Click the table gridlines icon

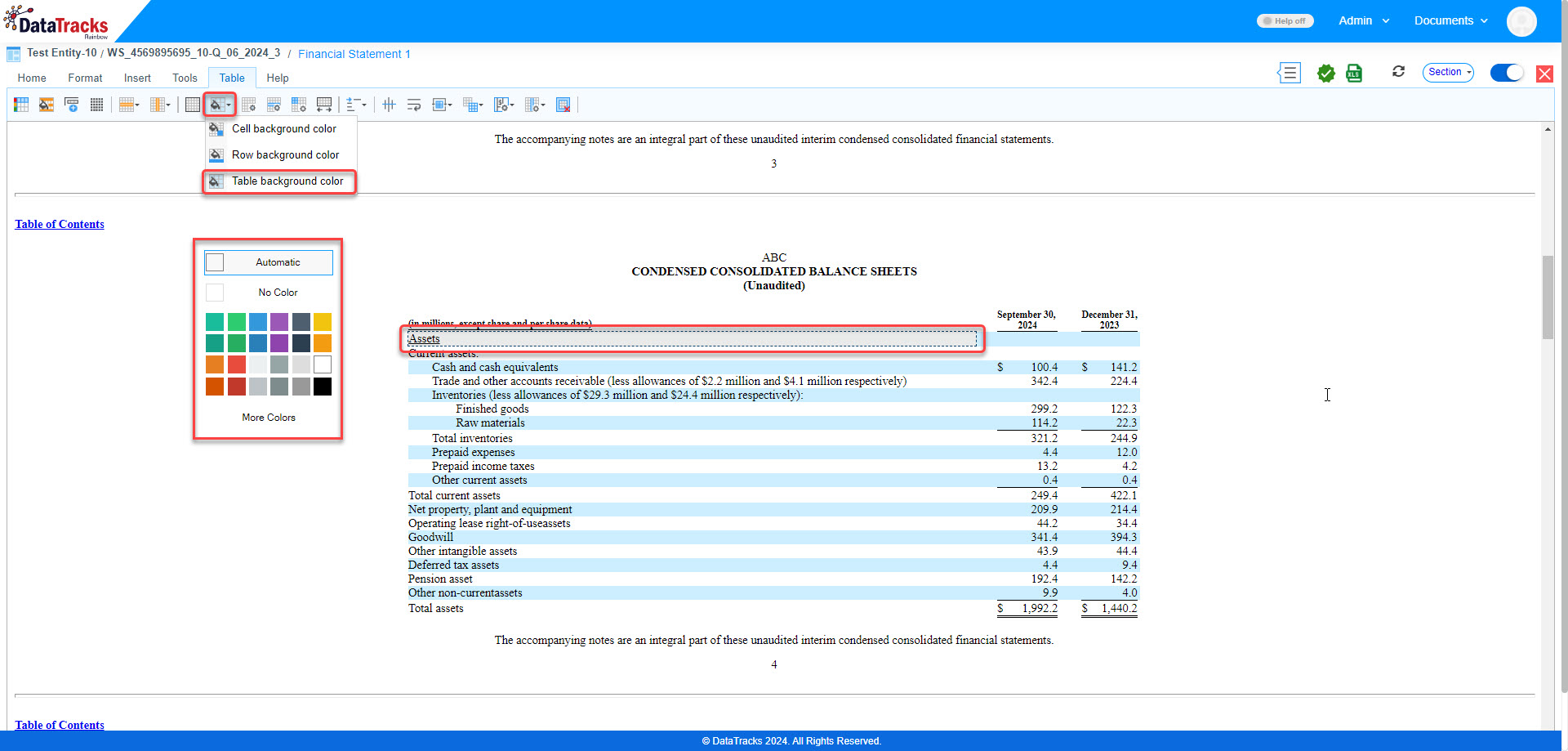(192, 105)
